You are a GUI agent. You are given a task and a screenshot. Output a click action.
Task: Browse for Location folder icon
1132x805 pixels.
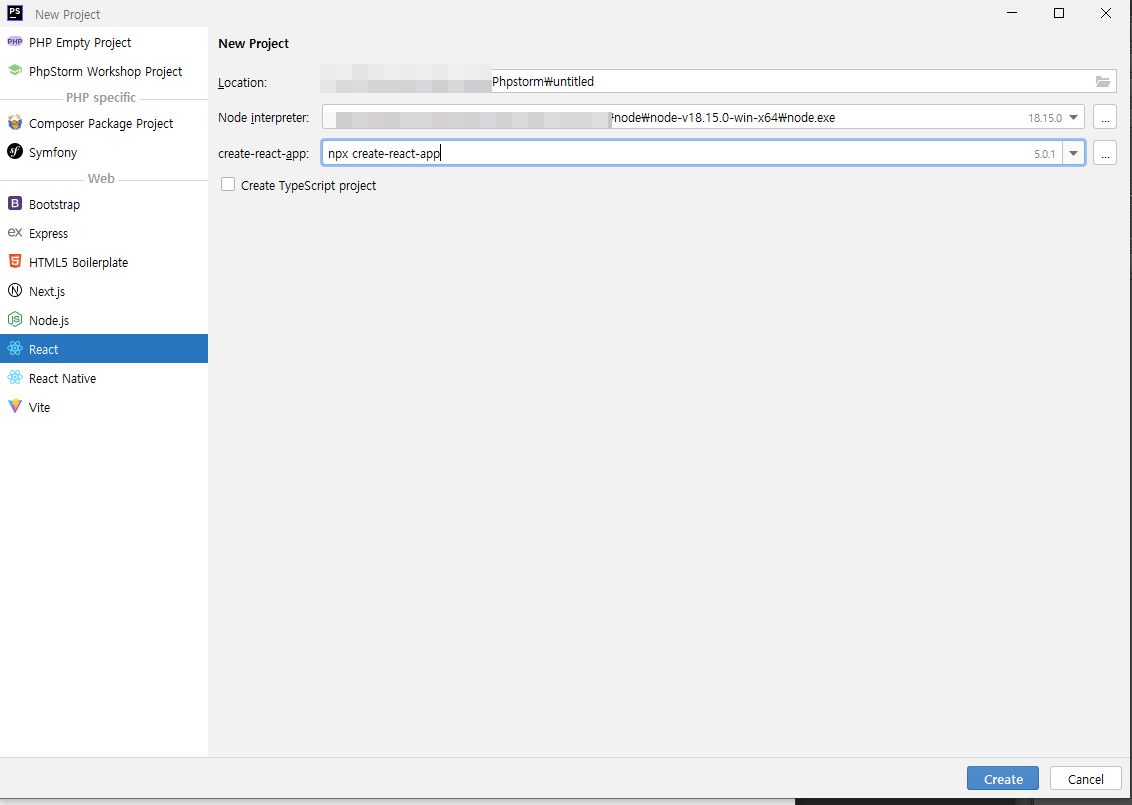1102,82
